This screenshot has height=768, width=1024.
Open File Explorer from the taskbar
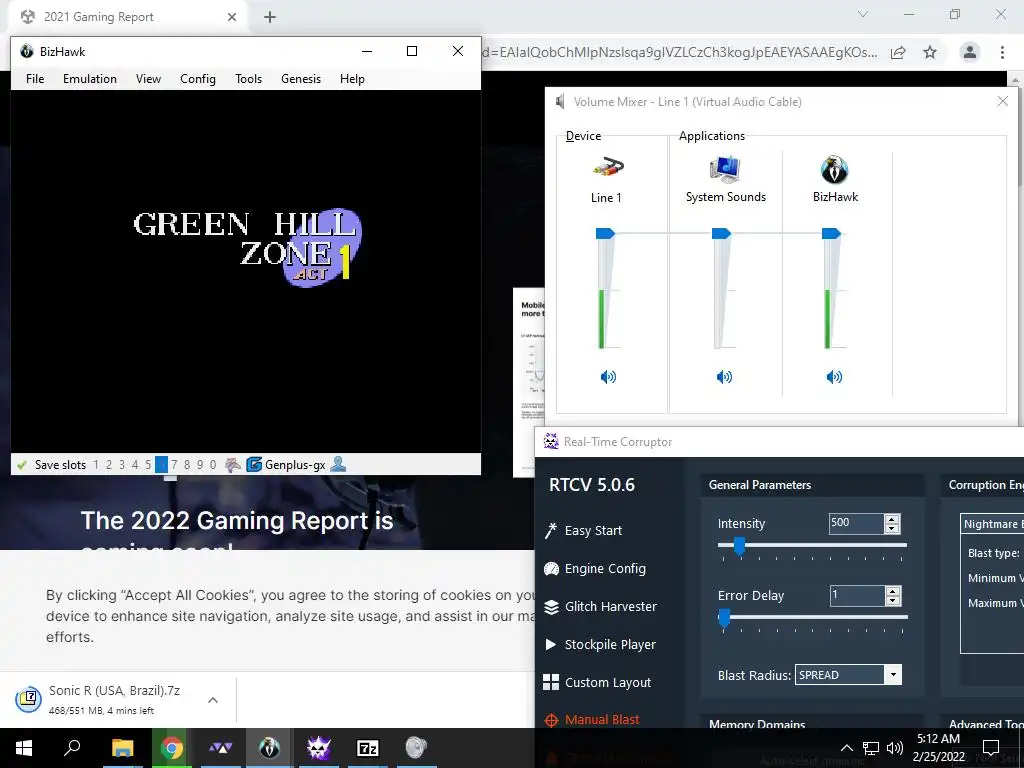(x=122, y=748)
